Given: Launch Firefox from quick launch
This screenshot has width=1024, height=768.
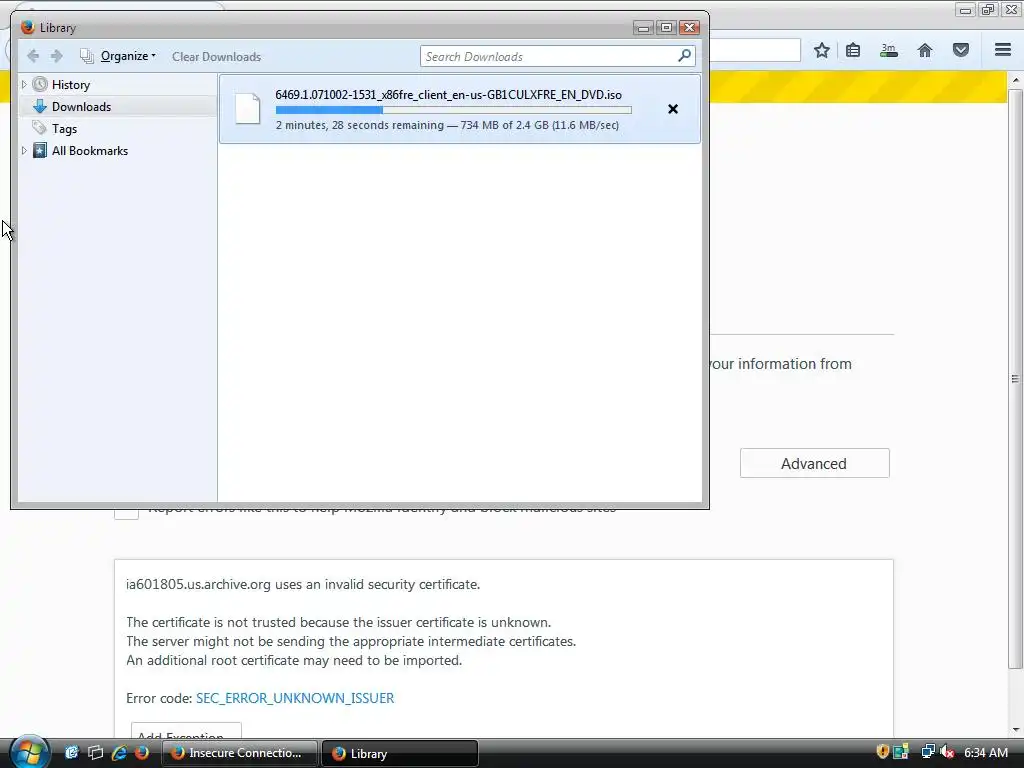Looking at the screenshot, I should 141,753.
